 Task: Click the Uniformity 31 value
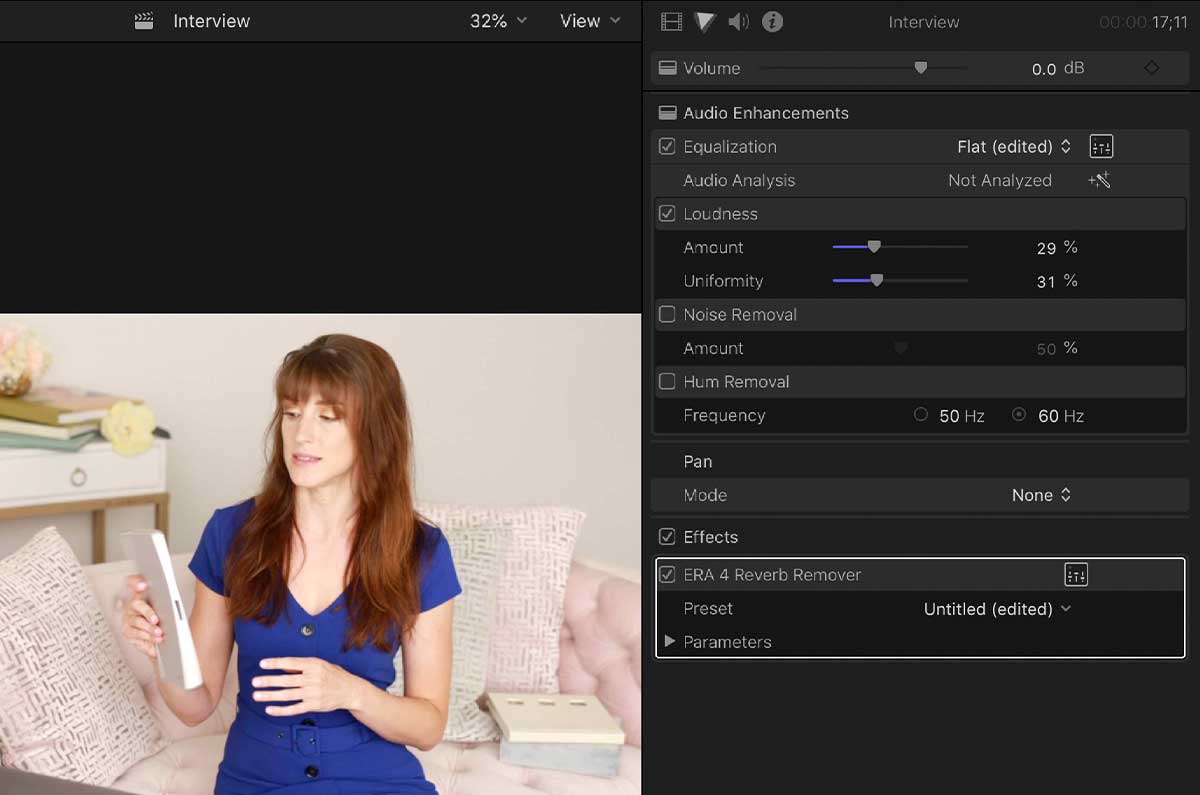pos(1046,282)
